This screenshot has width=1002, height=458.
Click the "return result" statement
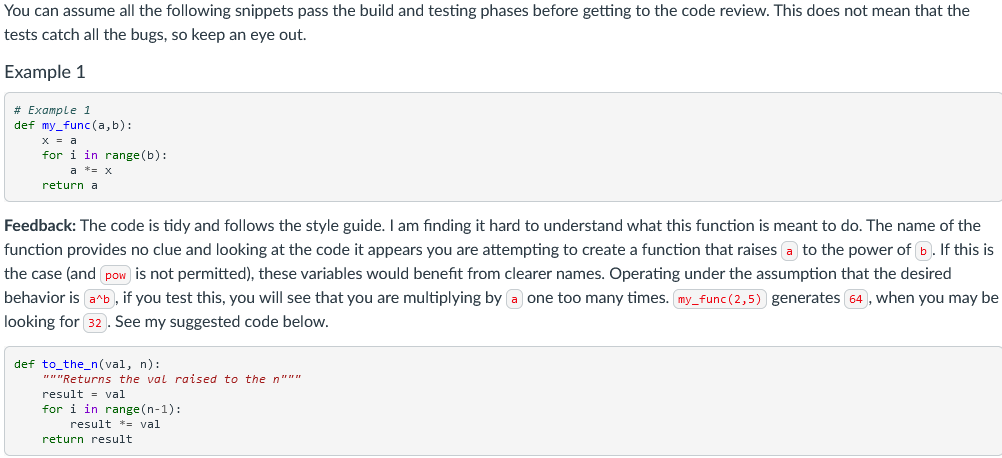[88, 439]
